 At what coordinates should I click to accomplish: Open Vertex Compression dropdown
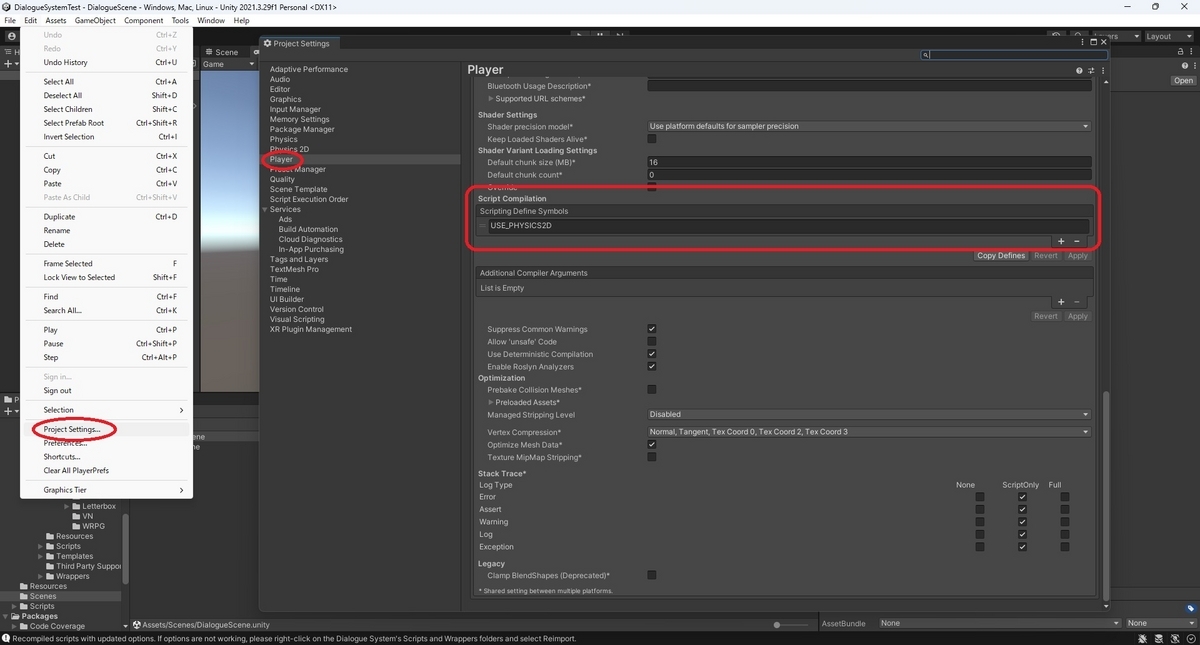pos(868,432)
